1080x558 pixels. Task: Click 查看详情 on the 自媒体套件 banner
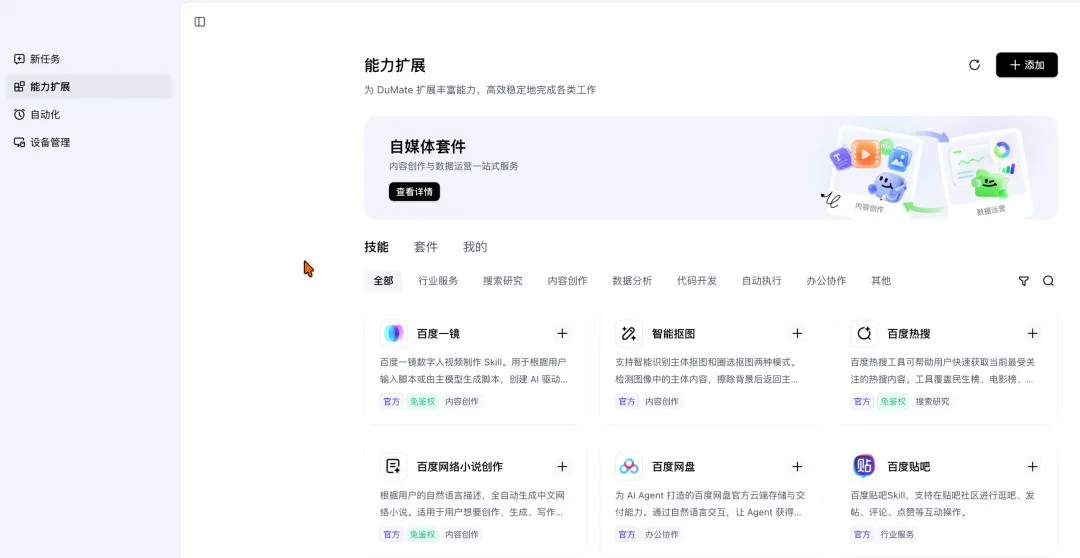point(414,192)
